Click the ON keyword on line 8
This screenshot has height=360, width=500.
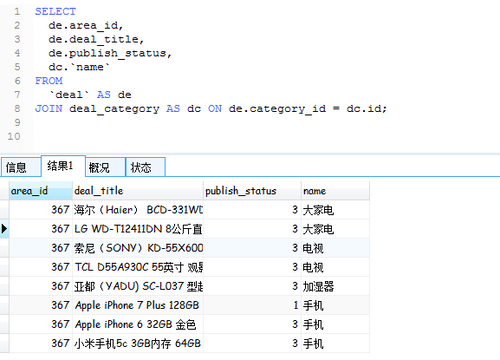[x=215, y=108]
